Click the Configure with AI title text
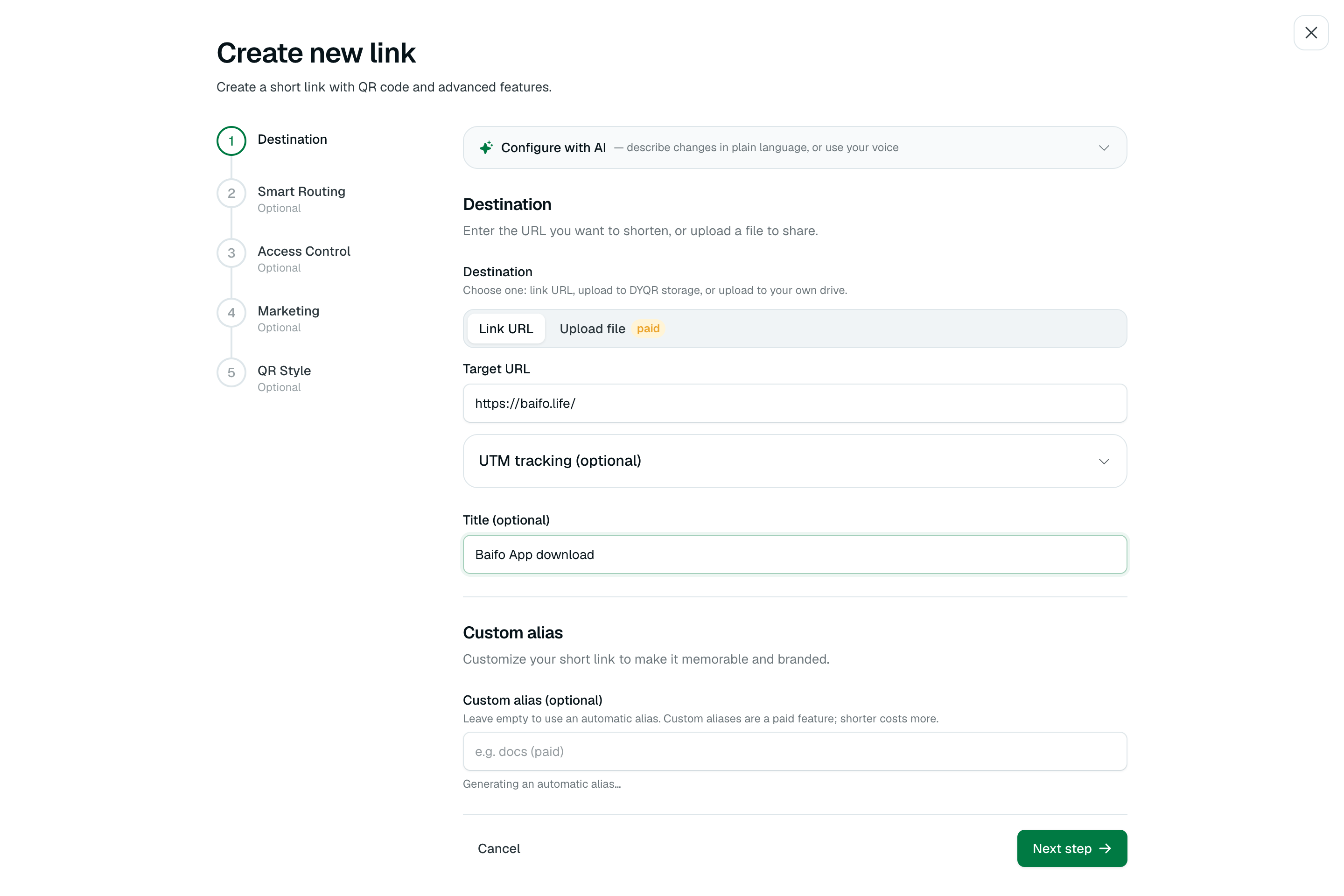The image size is (1344, 896). [x=553, y=147]
